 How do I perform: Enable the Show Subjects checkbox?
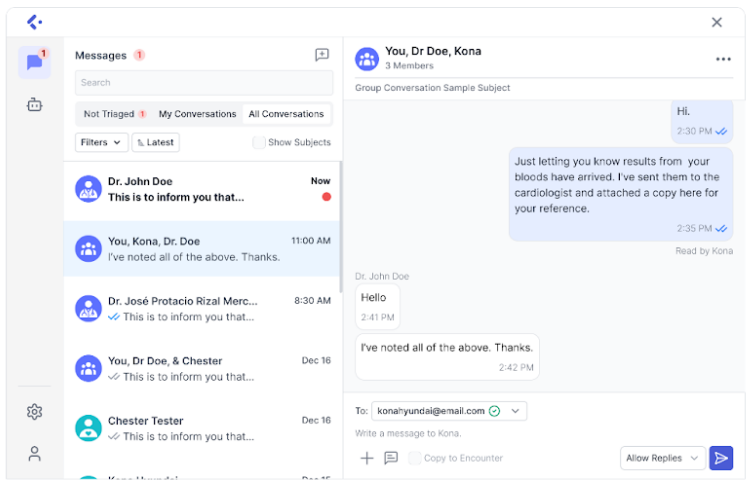[x=259, y=142]
